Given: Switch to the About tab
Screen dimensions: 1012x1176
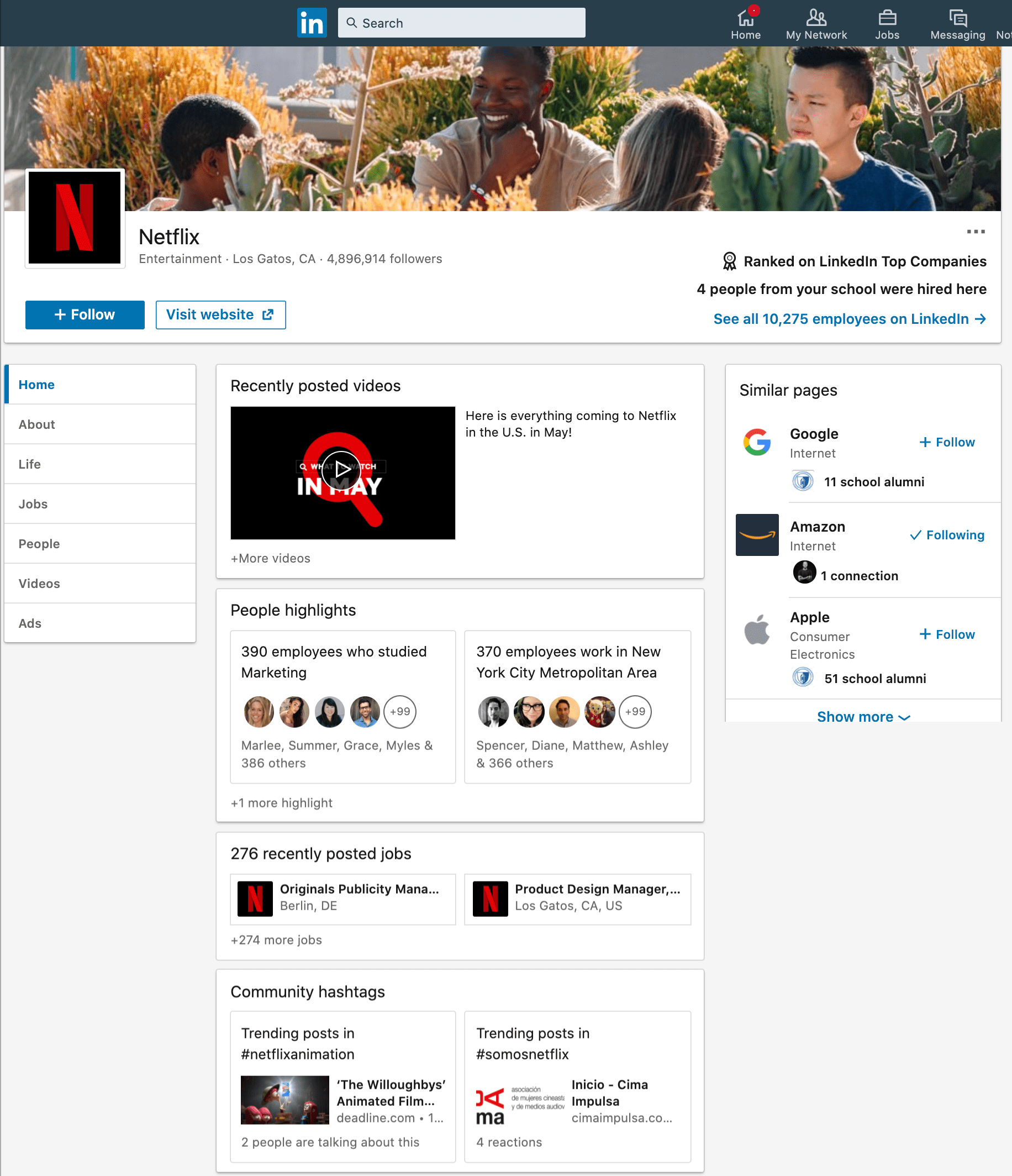Looking at the screenshot, I should coord(36,424).
